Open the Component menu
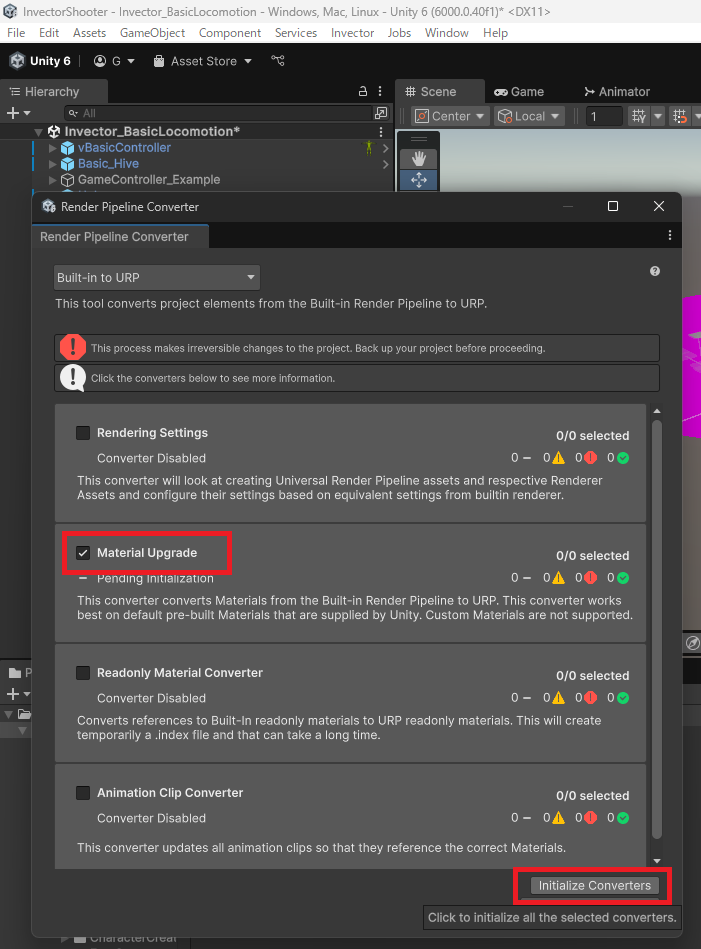Screen dimensions: 701x949 point(230,33)
